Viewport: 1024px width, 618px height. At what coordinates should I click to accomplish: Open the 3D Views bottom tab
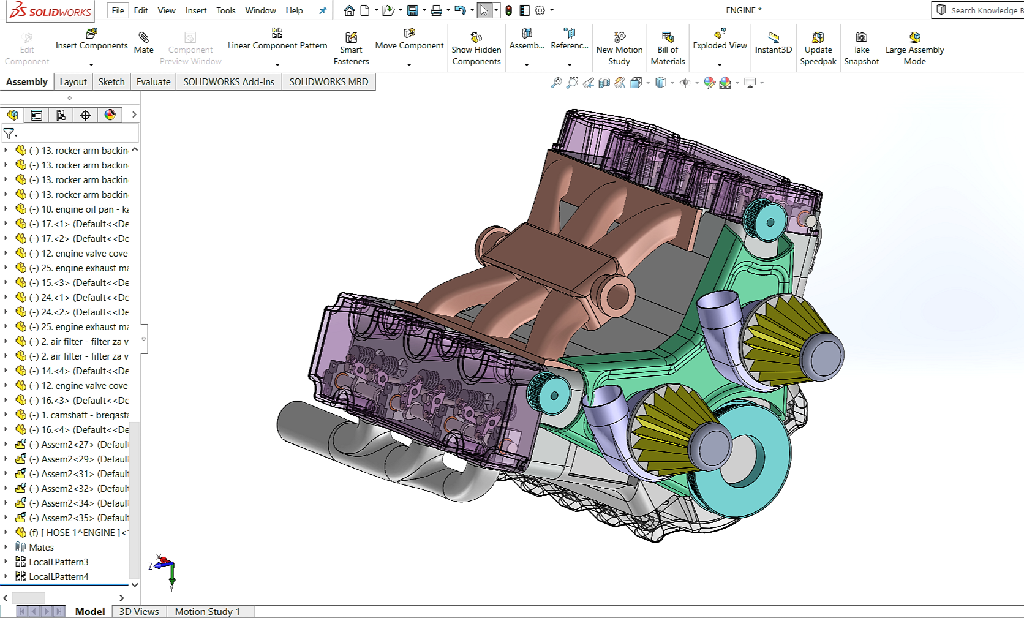click(x=138, y=611)
